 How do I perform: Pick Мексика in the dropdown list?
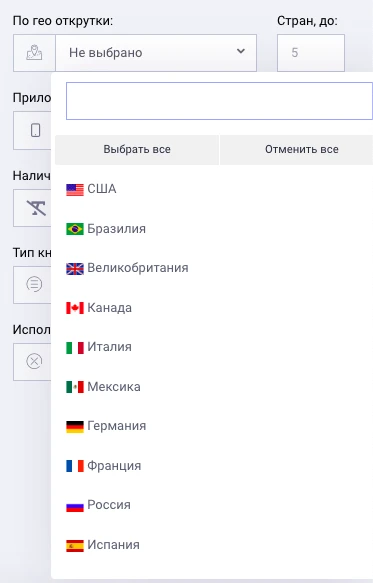(x=114, y=387)
